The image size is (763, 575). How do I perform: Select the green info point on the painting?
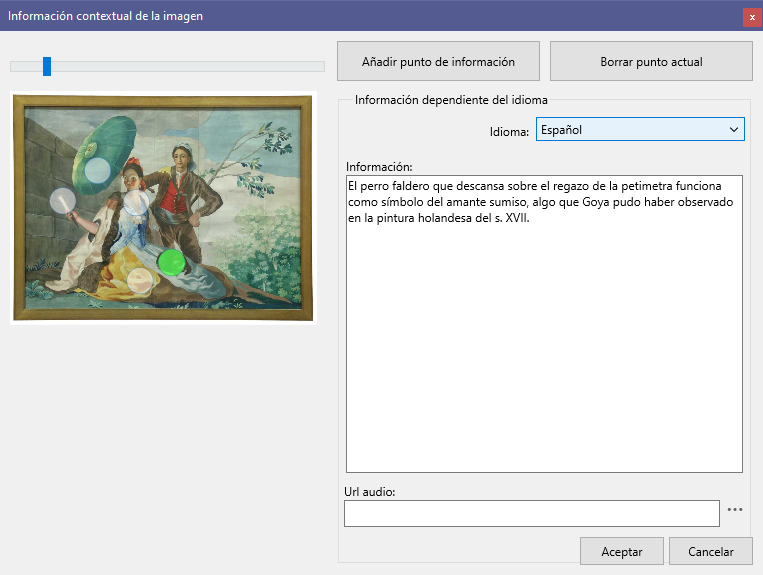click(x=171, y=262)
